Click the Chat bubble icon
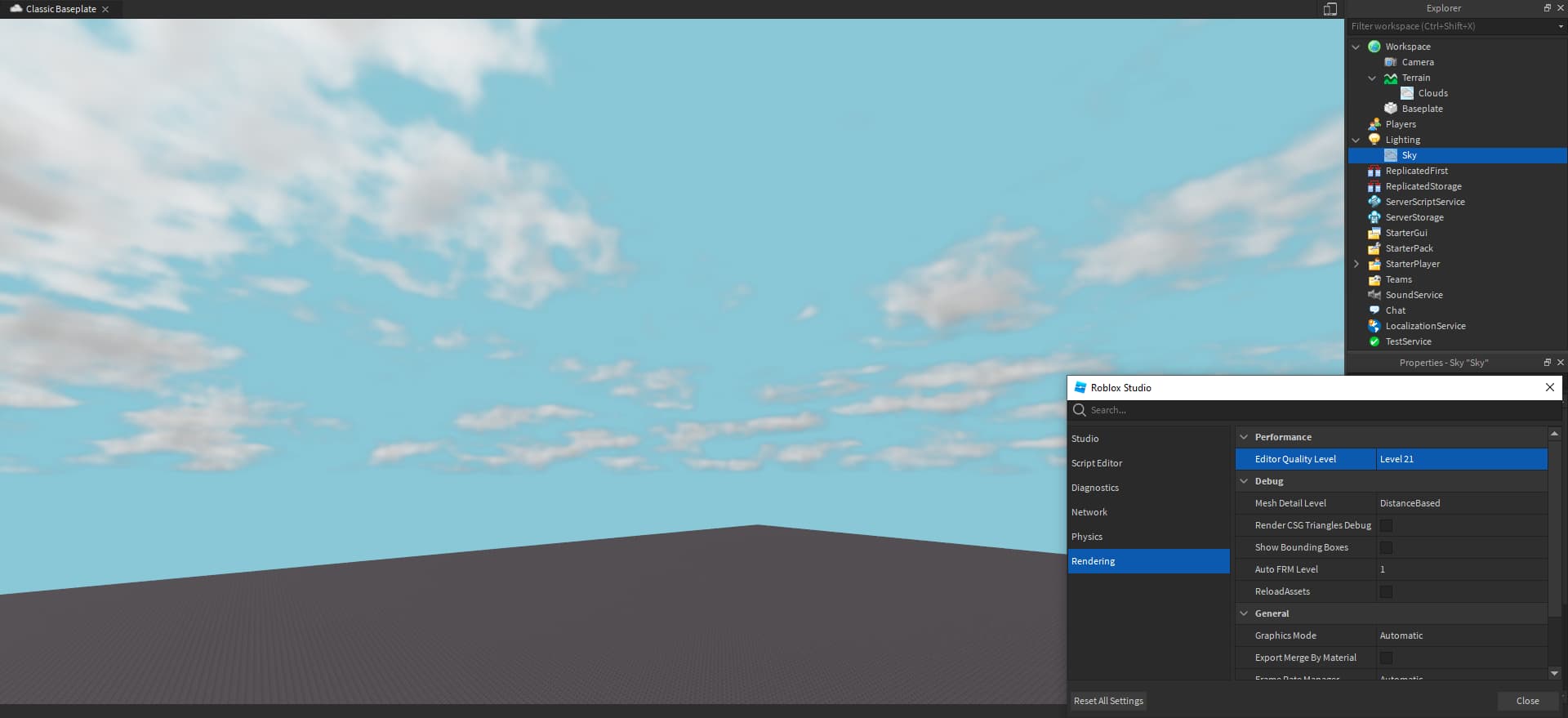The height and width of the screenshot is (718, 1568). pos(1374,310)
